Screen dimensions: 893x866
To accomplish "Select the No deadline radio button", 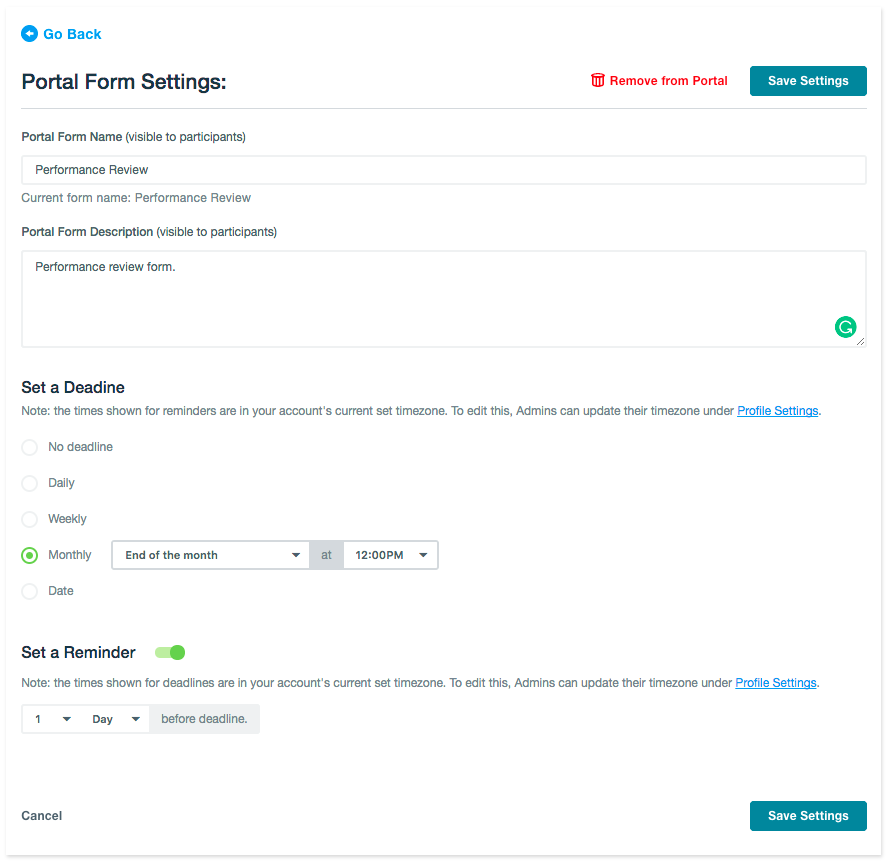I will pyautogui.click(x=30, y=447).
